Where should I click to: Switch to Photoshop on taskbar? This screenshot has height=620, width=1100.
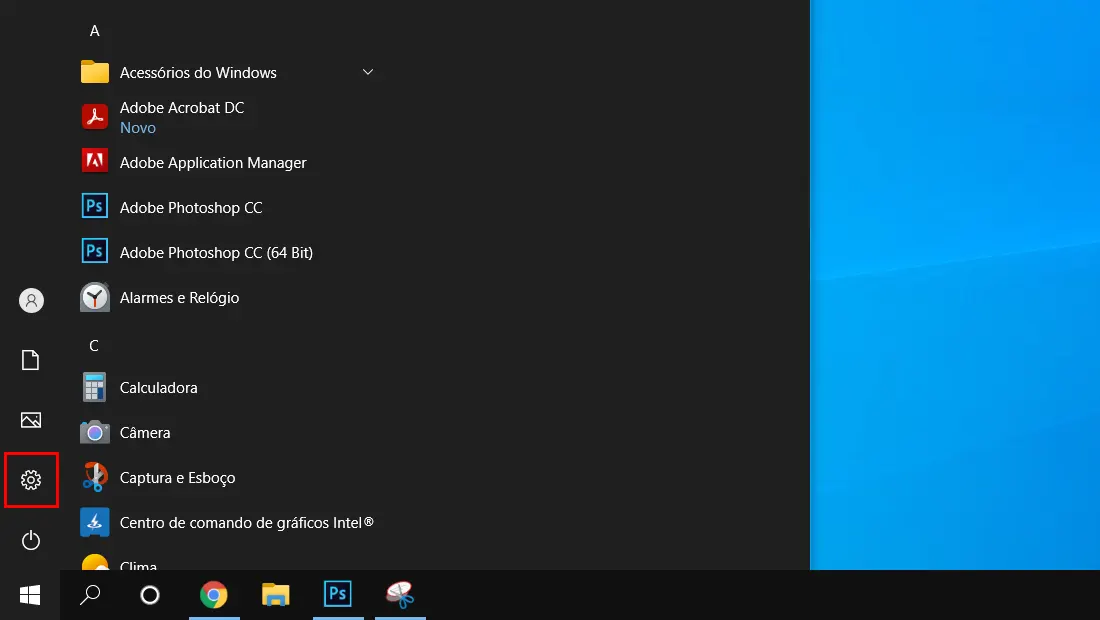point(338,595)
